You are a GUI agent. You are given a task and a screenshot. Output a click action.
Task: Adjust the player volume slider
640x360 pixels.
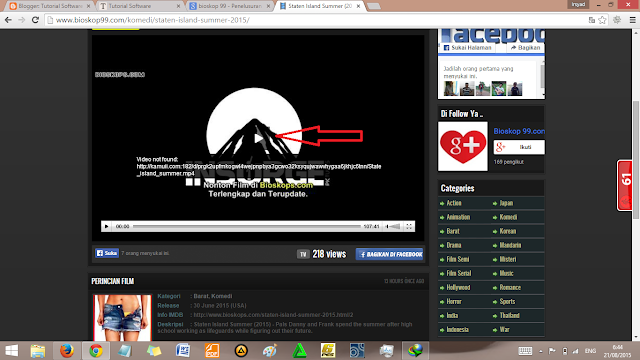point(393,226)
